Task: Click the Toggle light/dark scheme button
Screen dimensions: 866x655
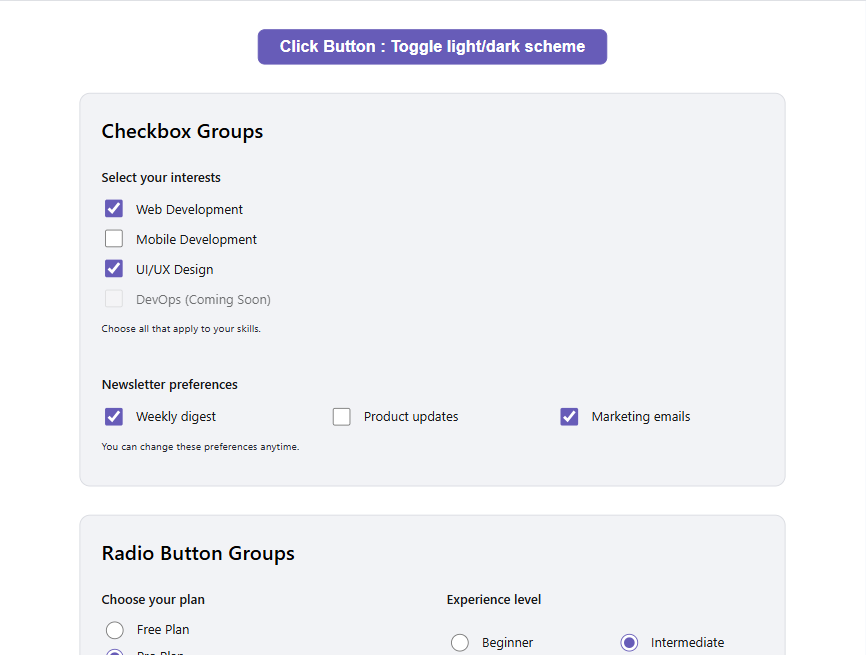Action: (432, 47)
